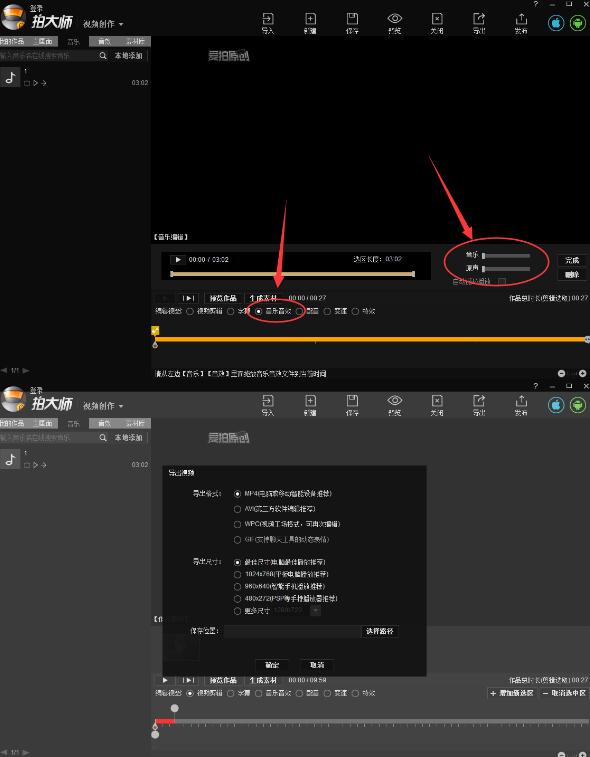Click the 音乐 volume slider

tap(506, 255)
